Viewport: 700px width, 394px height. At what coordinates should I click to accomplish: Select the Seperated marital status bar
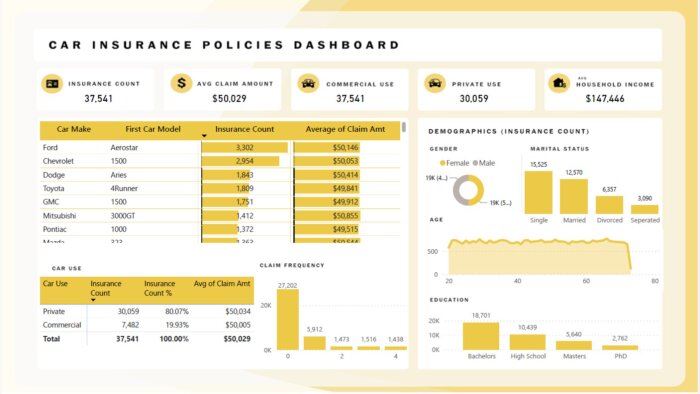pos(645,209)
